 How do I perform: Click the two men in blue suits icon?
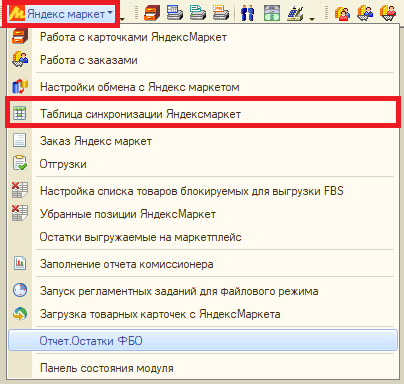coord(247,13)
